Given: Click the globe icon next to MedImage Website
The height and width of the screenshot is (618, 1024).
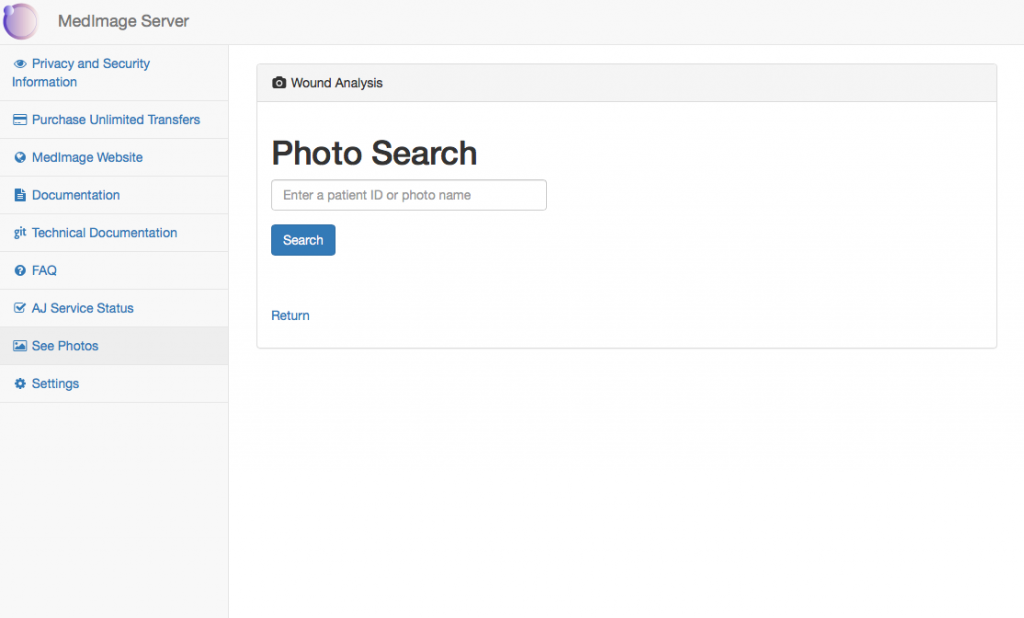Looking at the screenshot, I should 19,157.
